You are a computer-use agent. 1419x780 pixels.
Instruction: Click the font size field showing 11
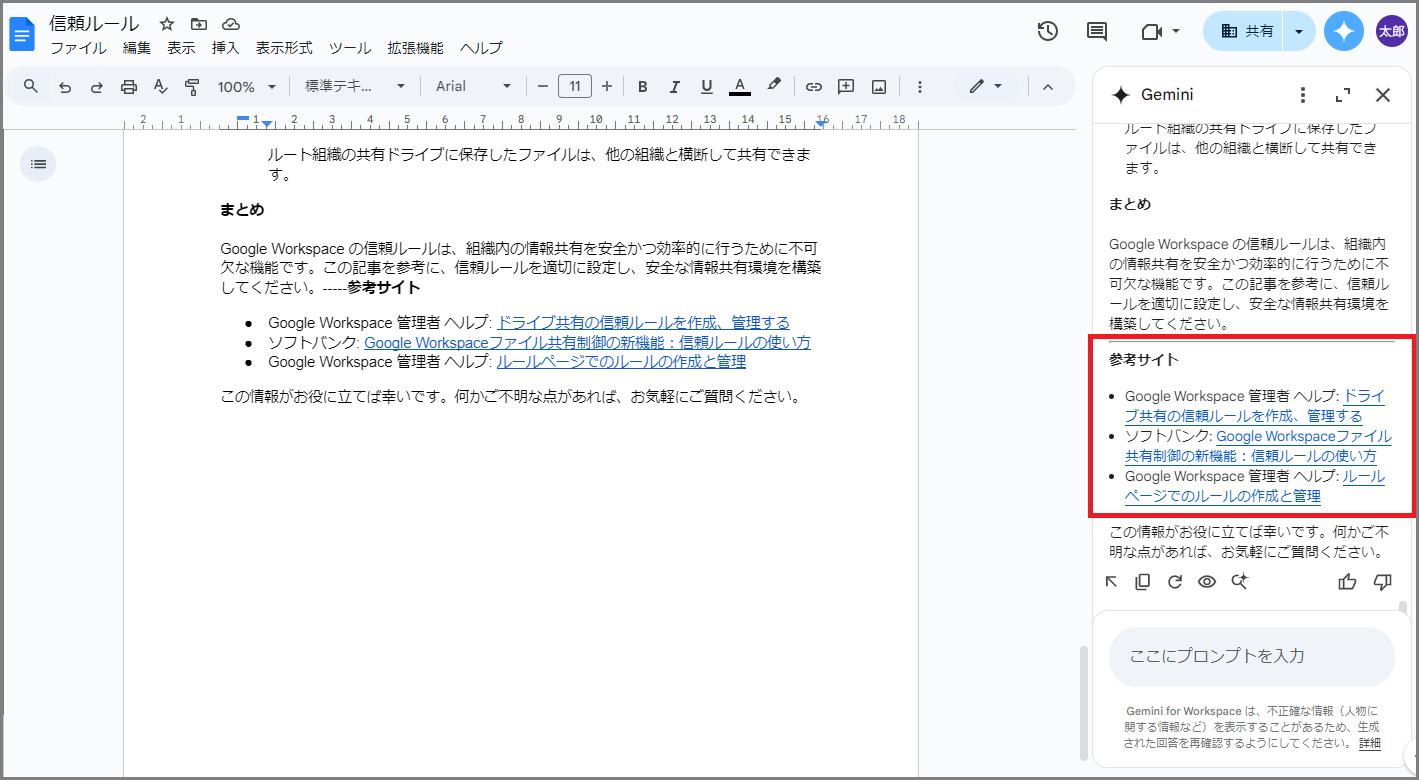pyautogui.click(x=574, y=87)
